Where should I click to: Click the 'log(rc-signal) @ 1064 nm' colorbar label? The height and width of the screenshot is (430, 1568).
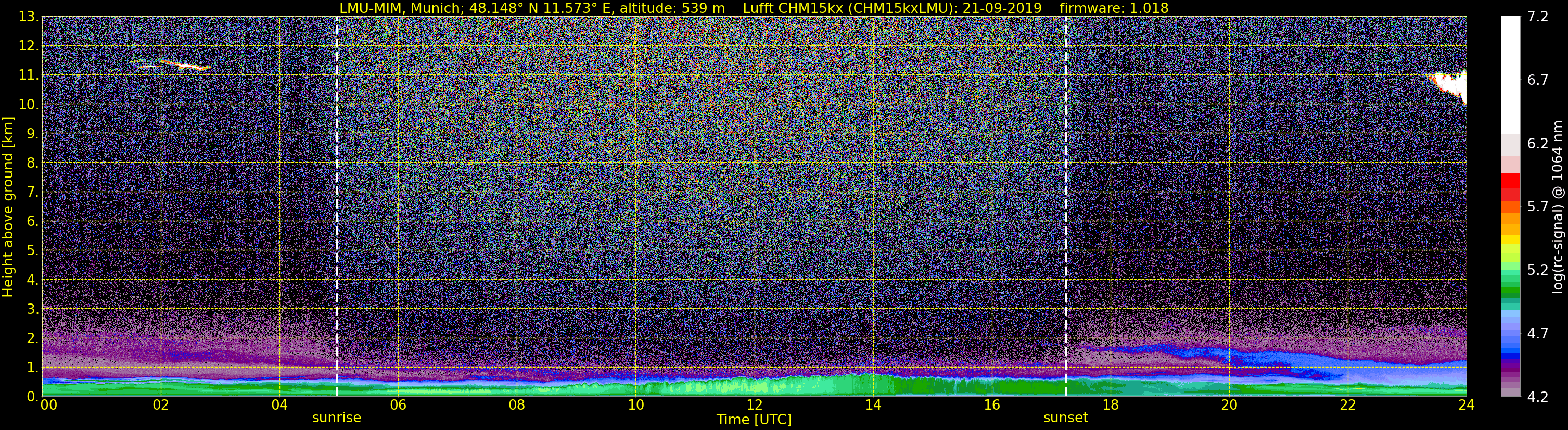point(1557,207)
